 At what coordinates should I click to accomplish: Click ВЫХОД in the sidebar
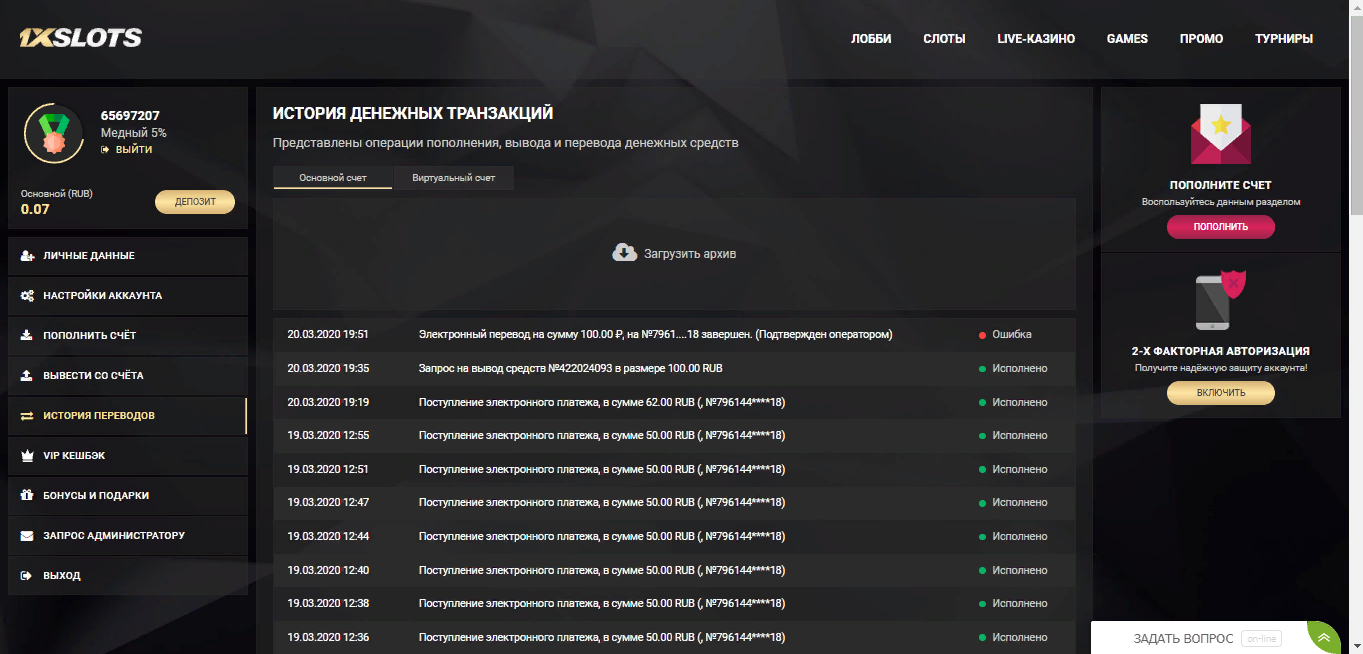[127, 576]
